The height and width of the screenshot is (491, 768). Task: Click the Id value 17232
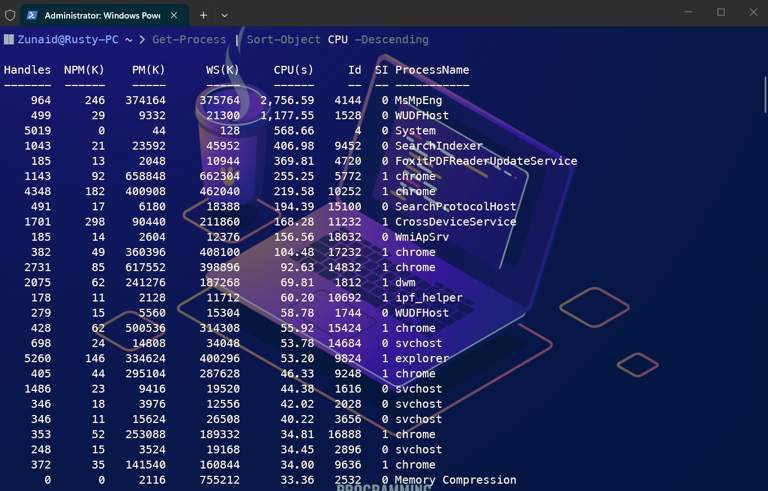tap(345, 252)
